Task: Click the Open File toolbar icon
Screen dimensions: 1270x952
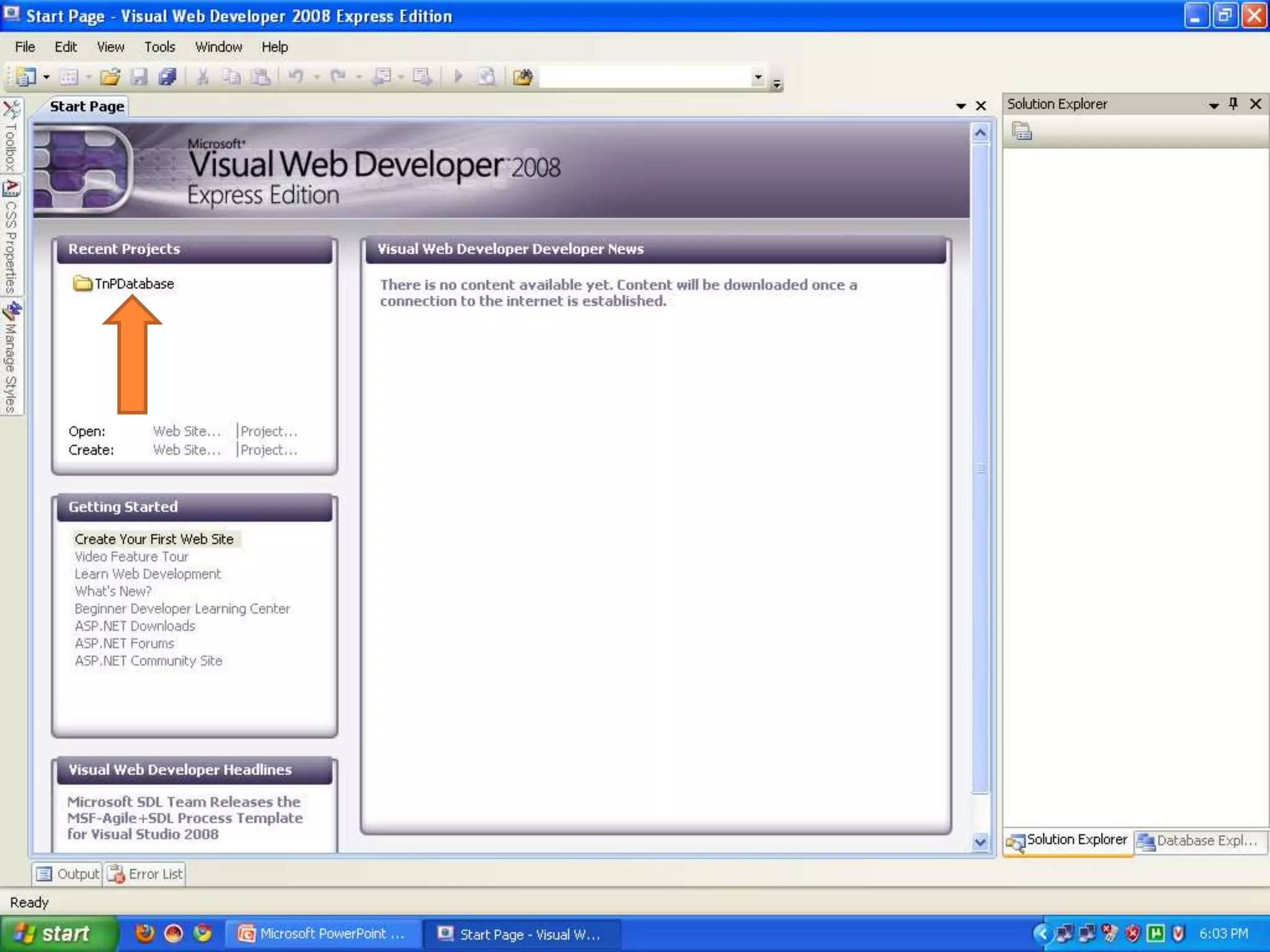Action: click(110, 77)
